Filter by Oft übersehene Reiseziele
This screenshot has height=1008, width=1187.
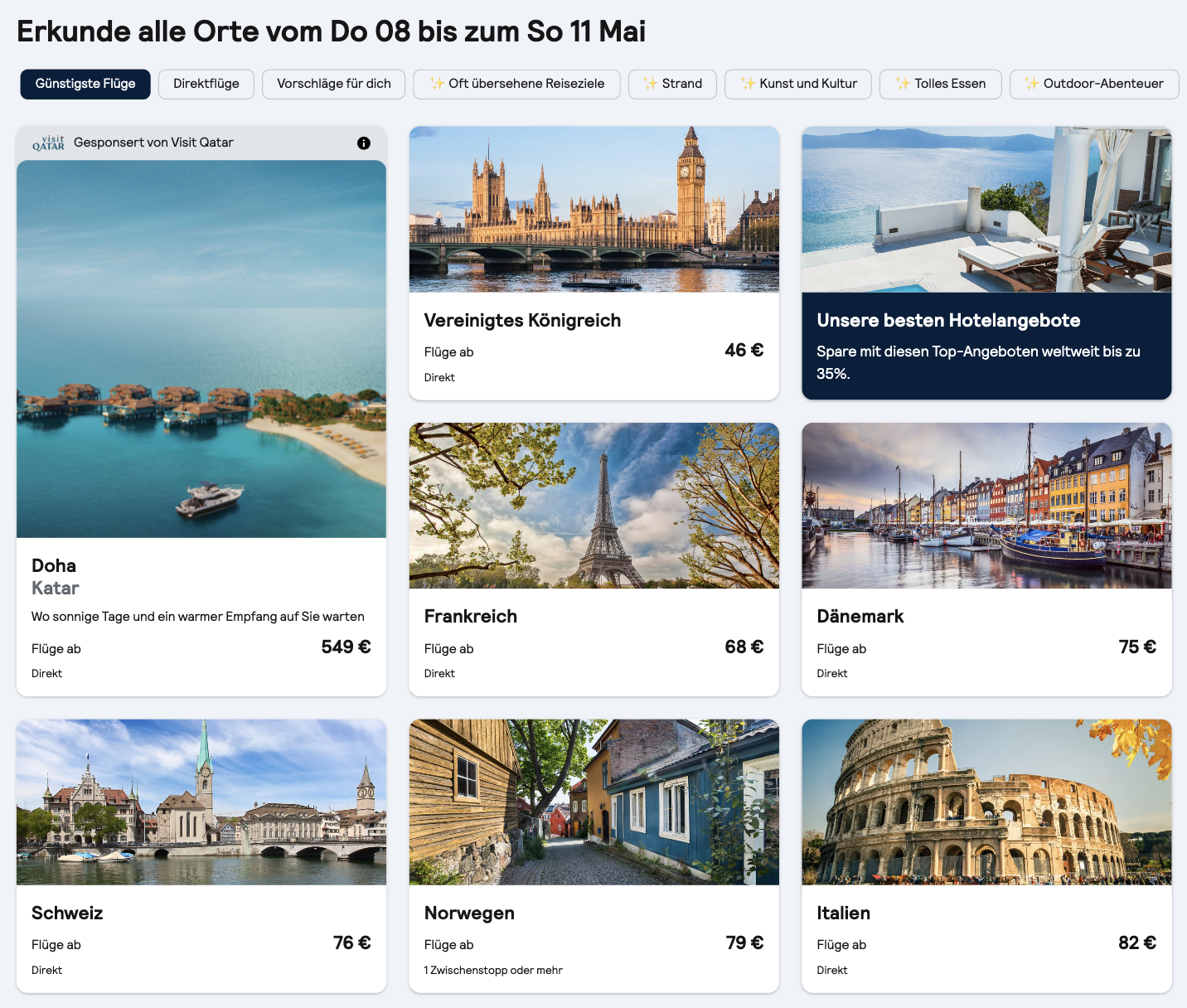point(517,84)
